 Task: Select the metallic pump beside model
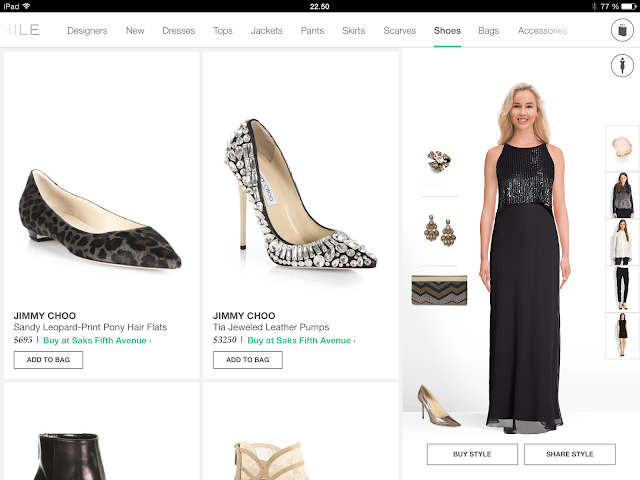[438, 406]
